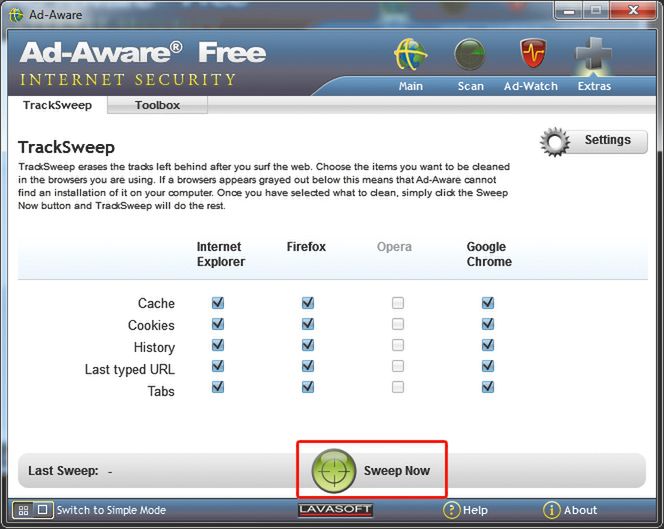Click the Ad-Aware title bar app icon

point(16,15)
